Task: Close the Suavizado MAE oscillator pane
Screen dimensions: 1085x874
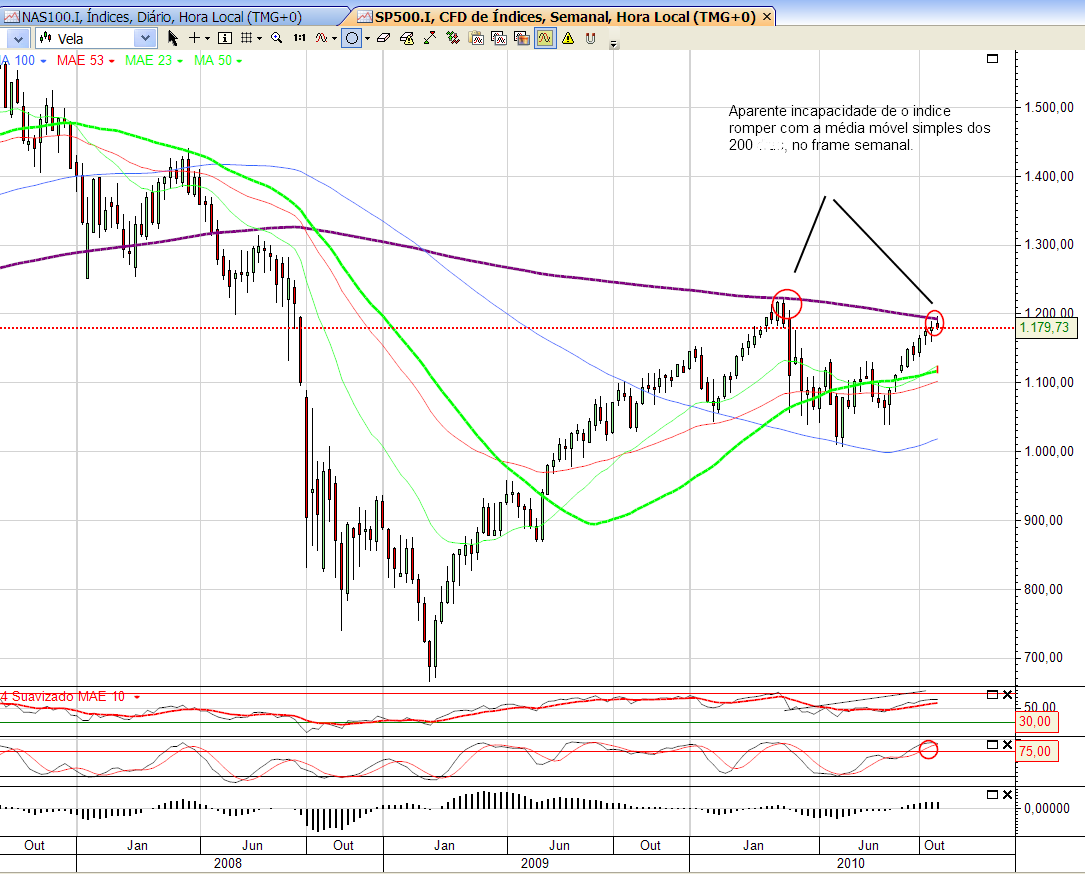Action: click(x=1008, y=695)
